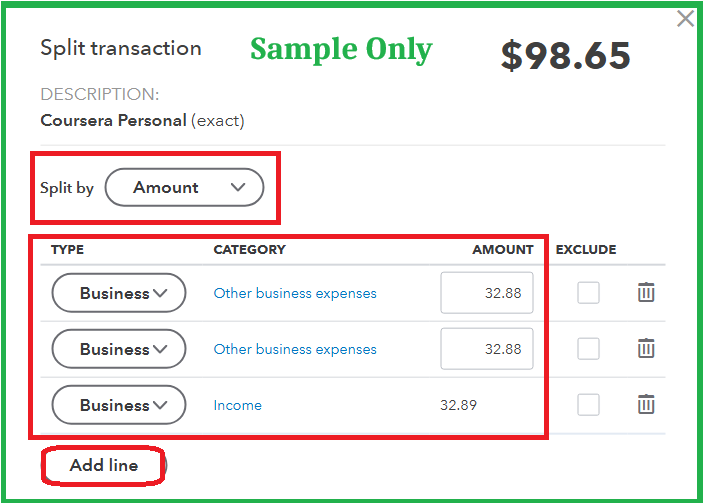Open the second row Business type dropdown

pos(119,349)
